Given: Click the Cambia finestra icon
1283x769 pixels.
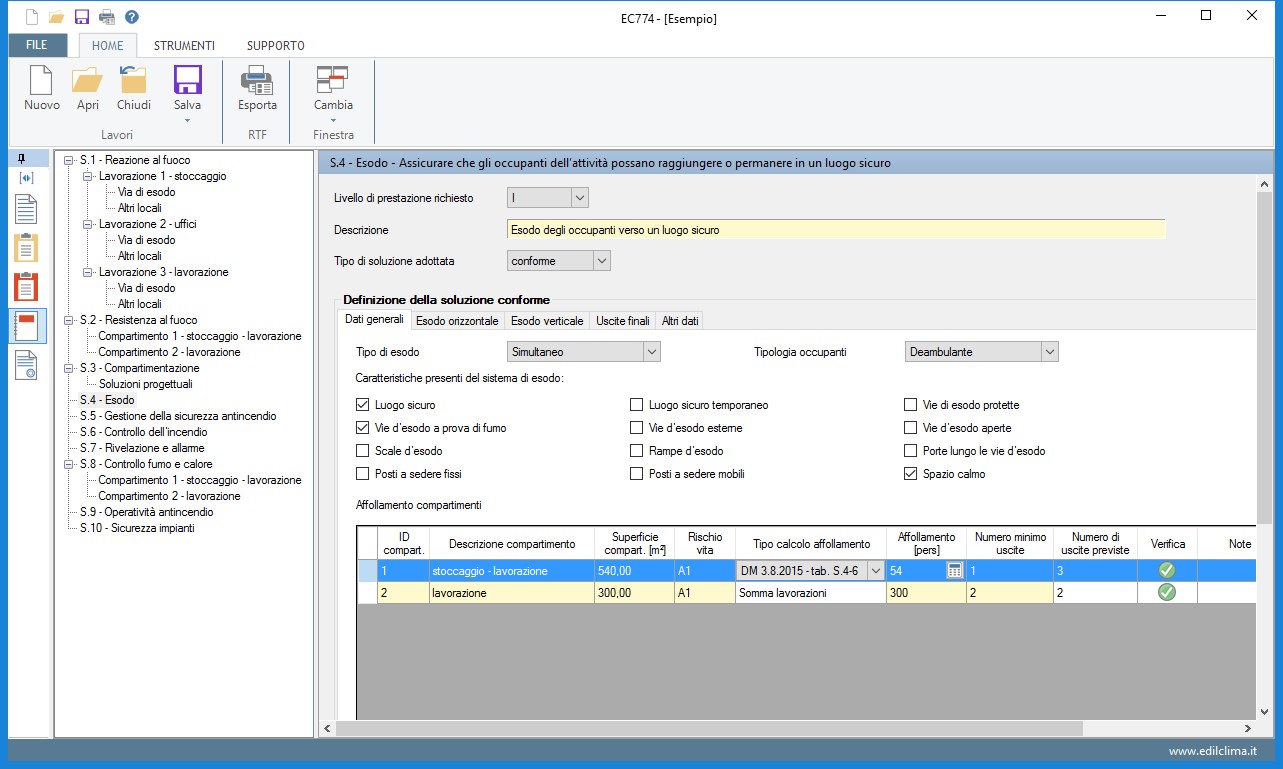Looking at the screenshot, I should [x=332, y=81].
